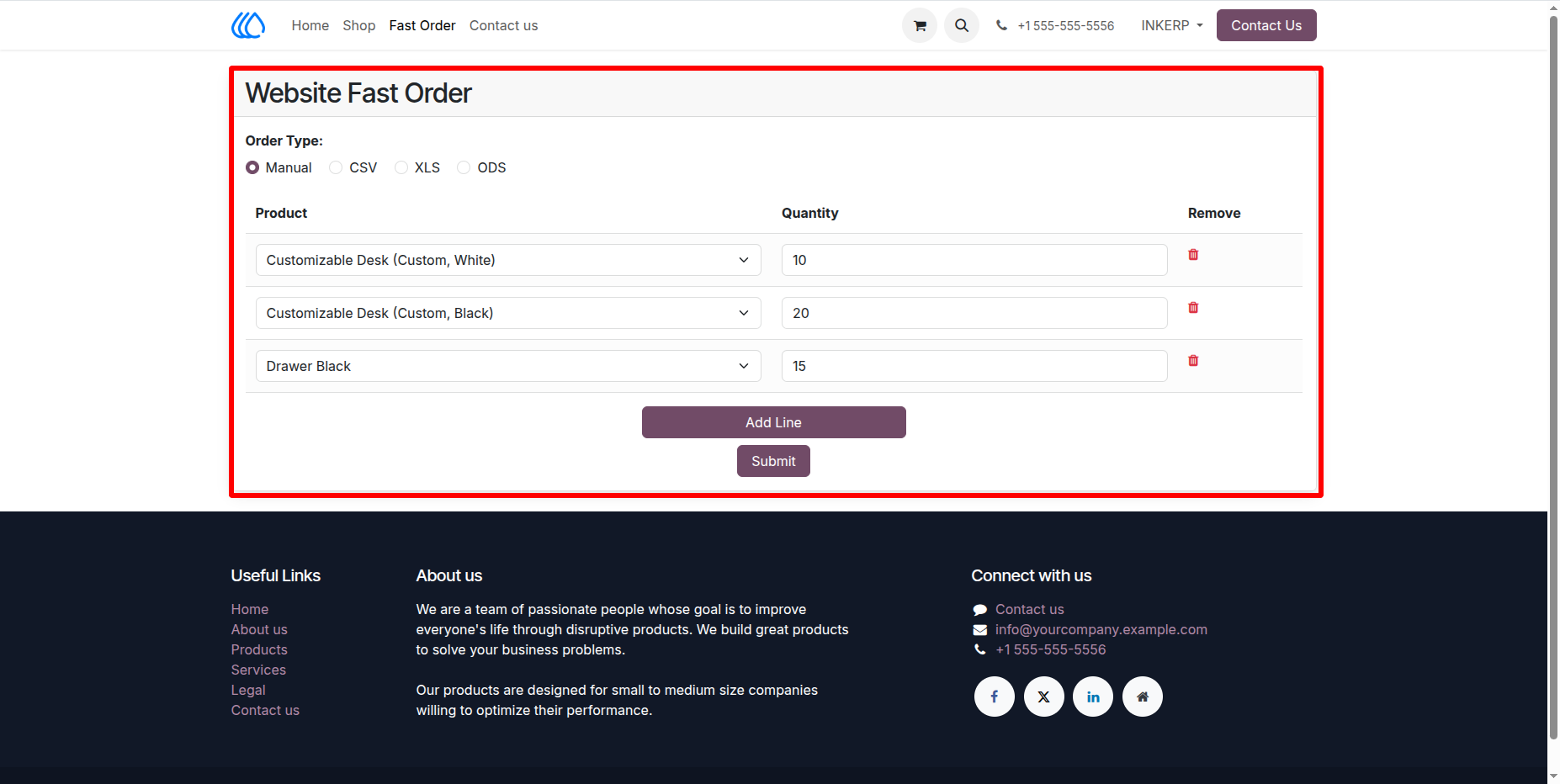Submit the fast order

[x=773, y=461]
